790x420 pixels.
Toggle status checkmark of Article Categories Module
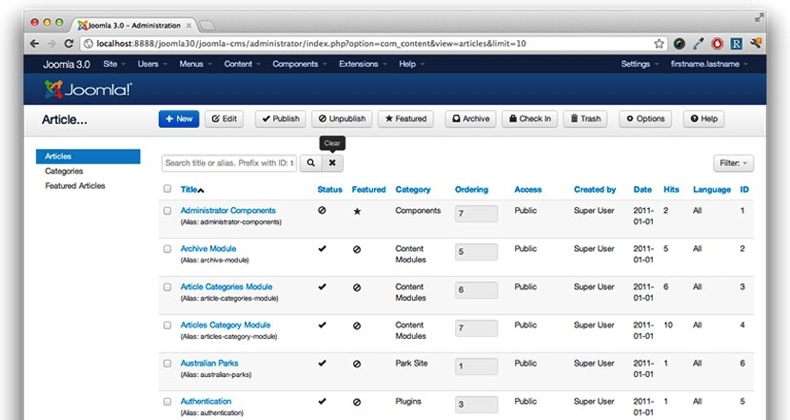tap(322, 287)
